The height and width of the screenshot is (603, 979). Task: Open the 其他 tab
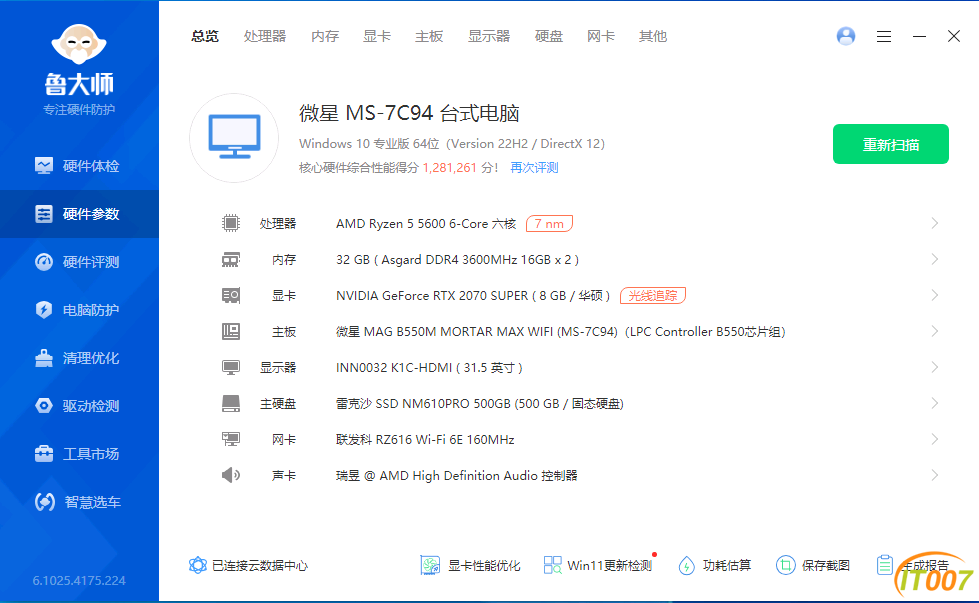pos(653,36)
